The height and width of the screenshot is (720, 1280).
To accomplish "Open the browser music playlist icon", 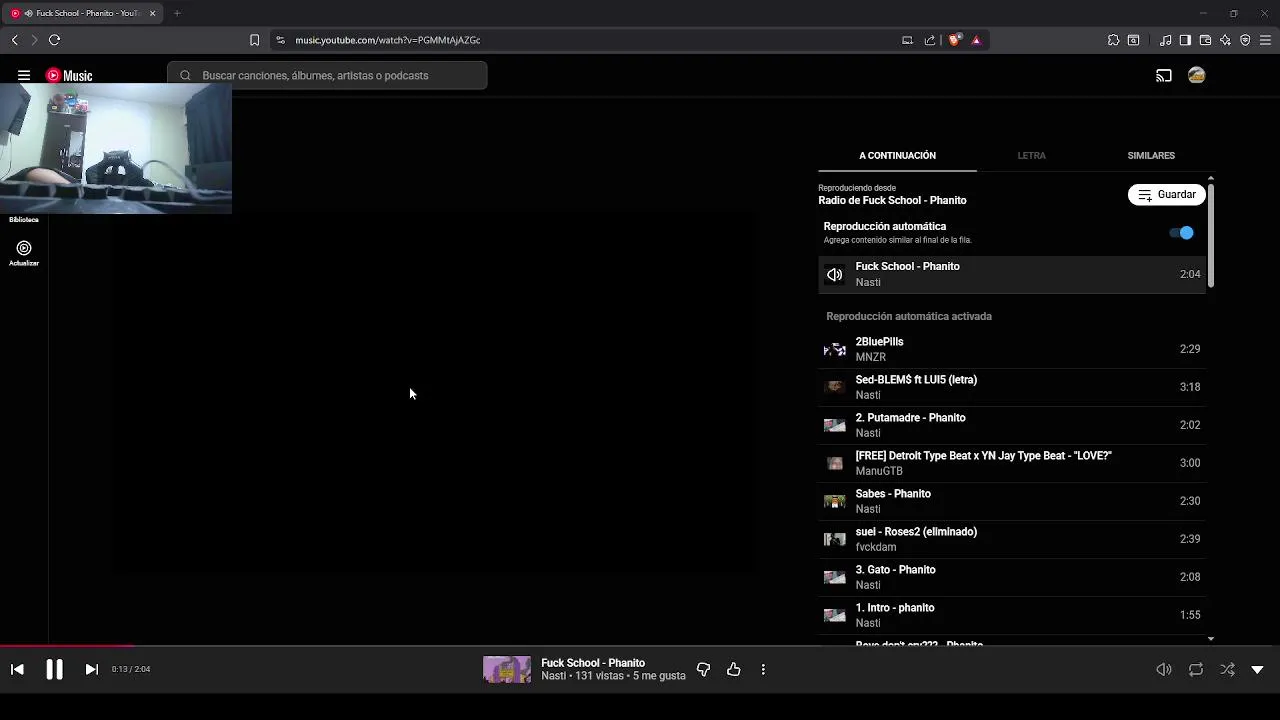I will tap(1165, 40).
